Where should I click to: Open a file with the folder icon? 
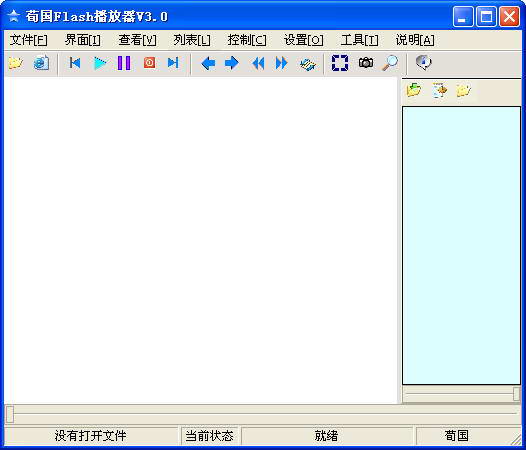(x=15, y=63)
